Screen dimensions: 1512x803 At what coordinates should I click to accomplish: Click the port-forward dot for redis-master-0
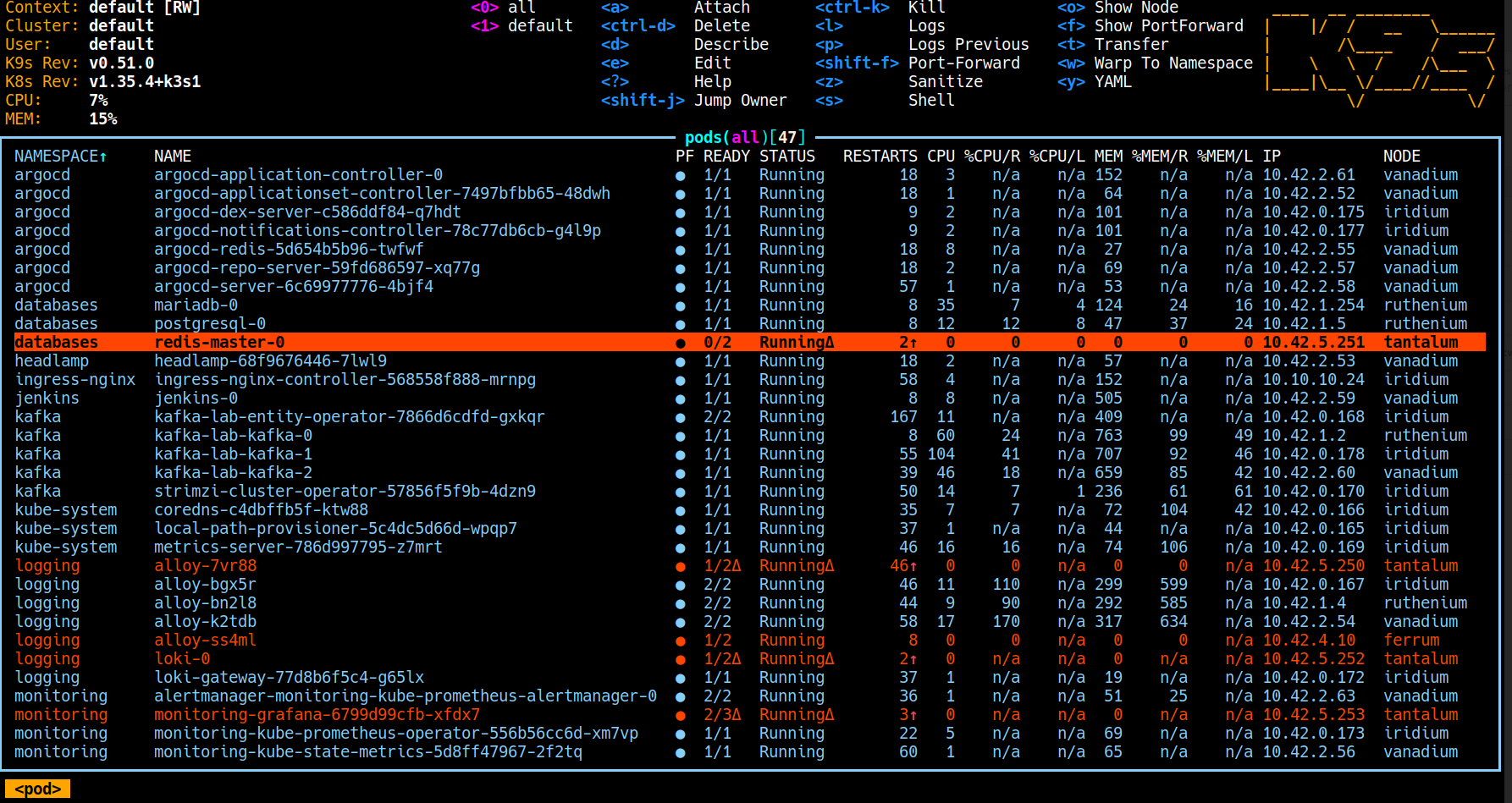681,343
